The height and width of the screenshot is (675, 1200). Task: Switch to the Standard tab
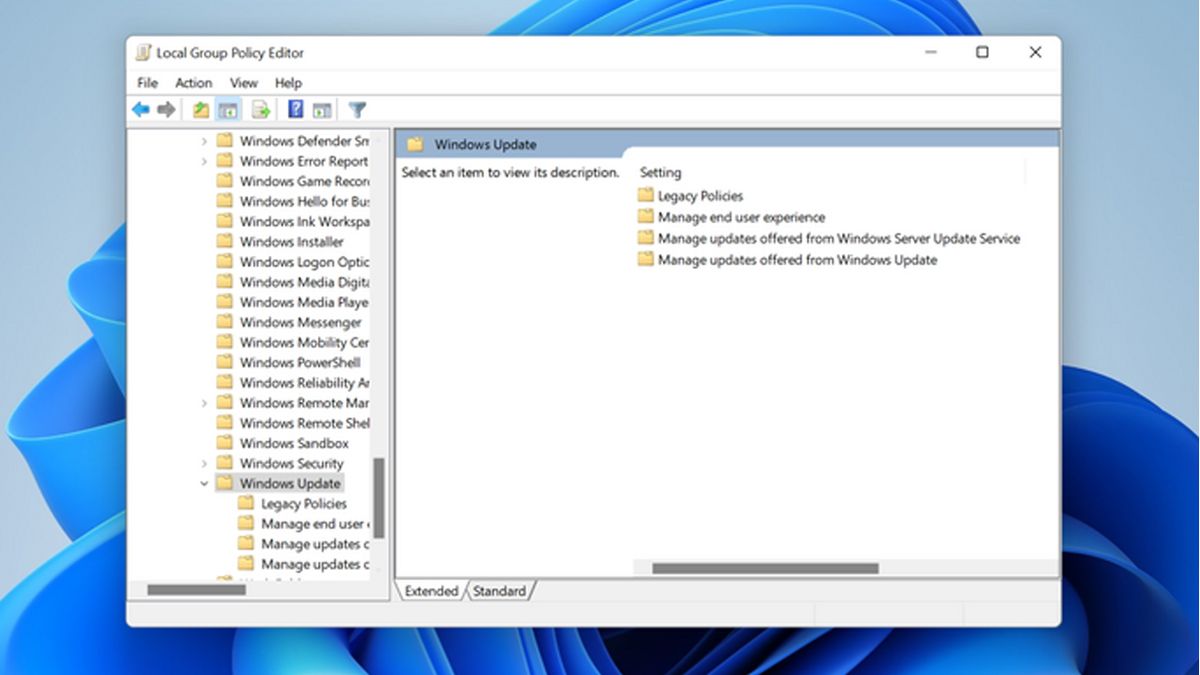click(500, 591)
